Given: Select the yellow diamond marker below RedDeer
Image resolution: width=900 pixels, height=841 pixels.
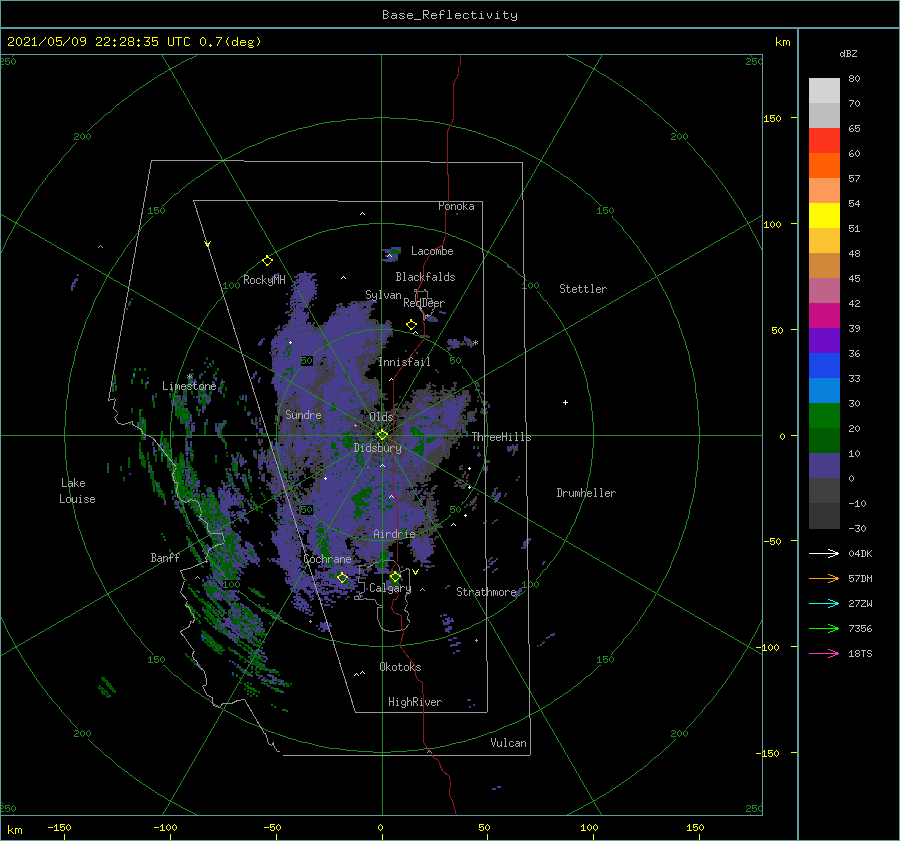Looking at the screenshot, I should [411, 325].
